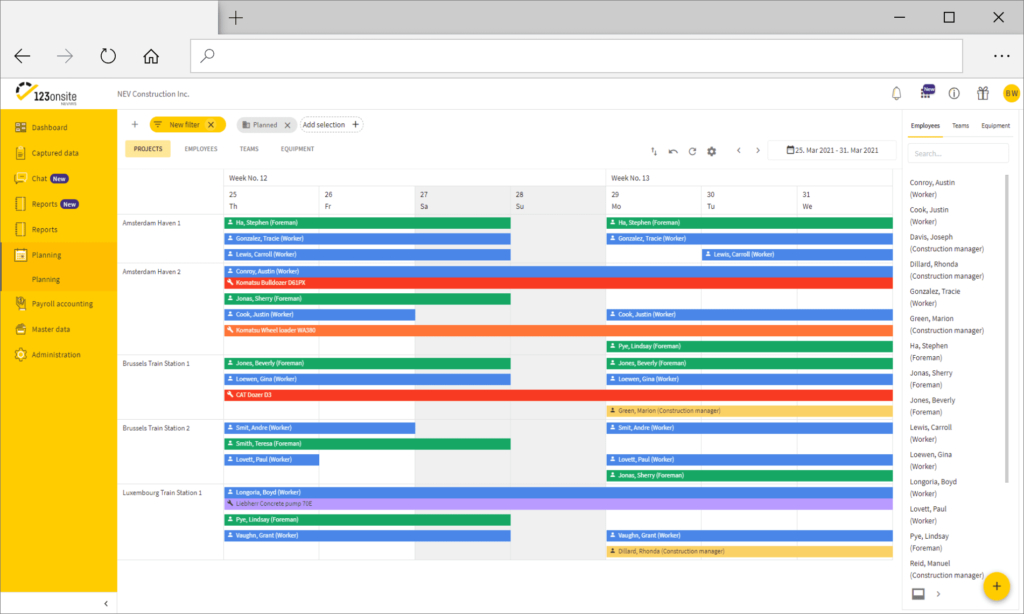Select Green, Marion Construction manager bar
Image resolution: width=1024 pixels, height=614 pixels.
coord(750,411)
